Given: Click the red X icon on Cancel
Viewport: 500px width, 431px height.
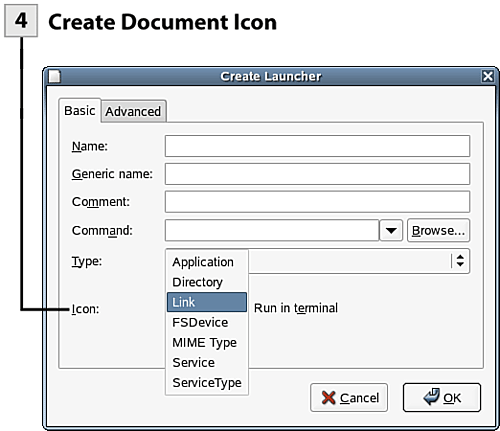Looking at the screenshot, I should pyautogui.click(x=328, y=398).
